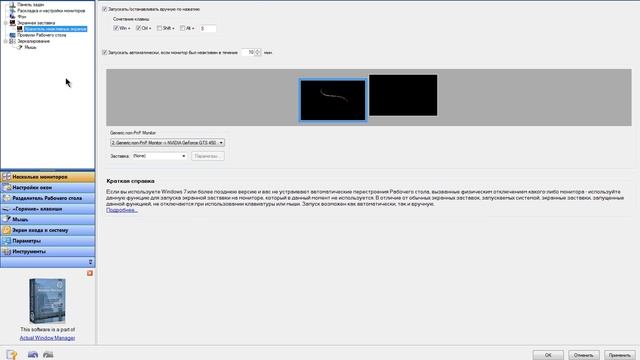Toggle Запускать автоматически when monitor inactive checkbox
This screenshot has height=360, width=640.
pos(104,52)
